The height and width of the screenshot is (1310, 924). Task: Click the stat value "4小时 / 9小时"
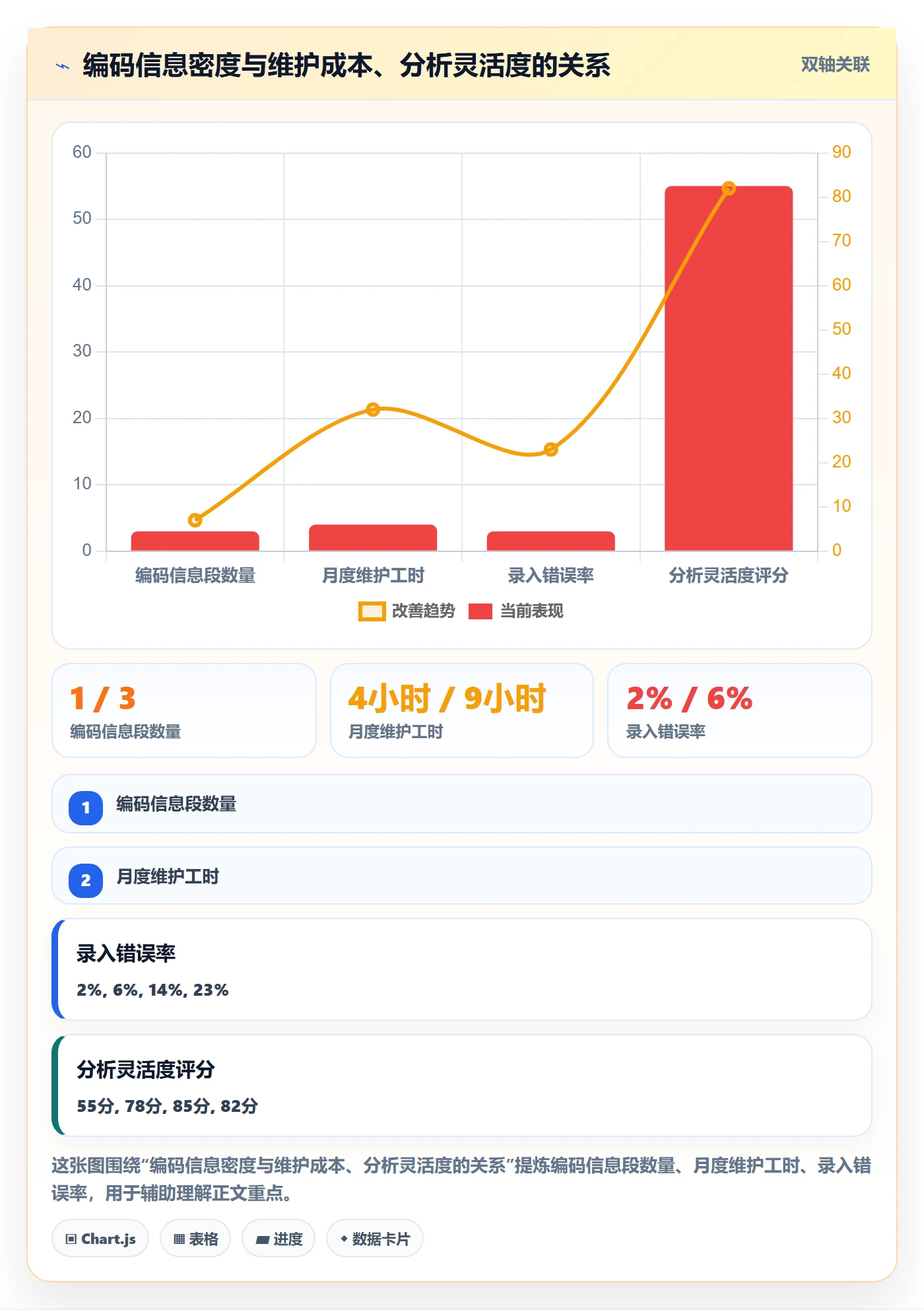coord(447,699)
